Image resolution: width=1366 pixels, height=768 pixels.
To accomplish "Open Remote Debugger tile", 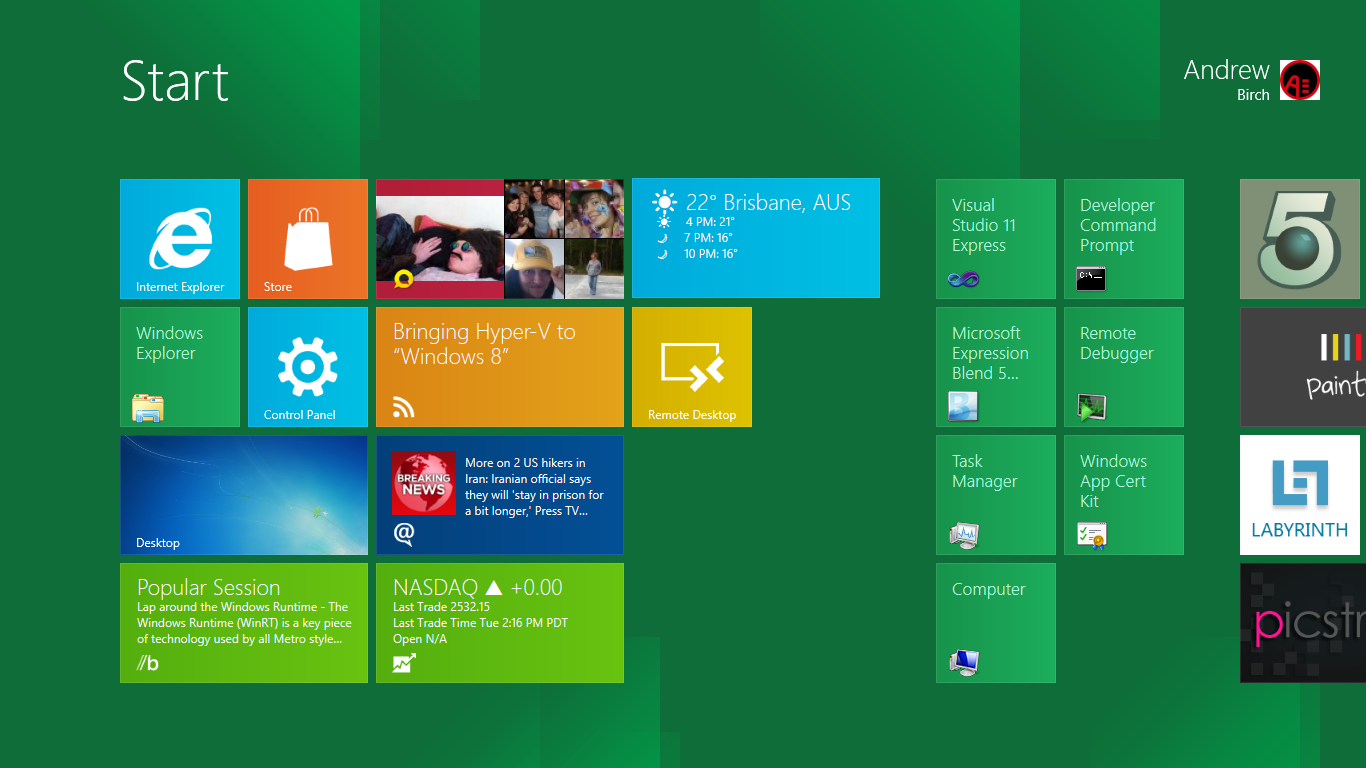I will click(x=1124, y=367).
